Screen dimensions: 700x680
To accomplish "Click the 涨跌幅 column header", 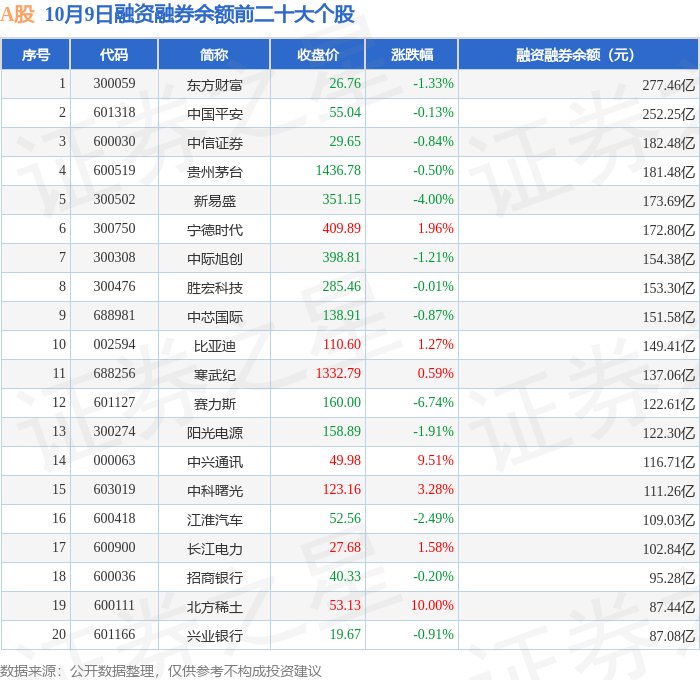I will tap(412, 54).
